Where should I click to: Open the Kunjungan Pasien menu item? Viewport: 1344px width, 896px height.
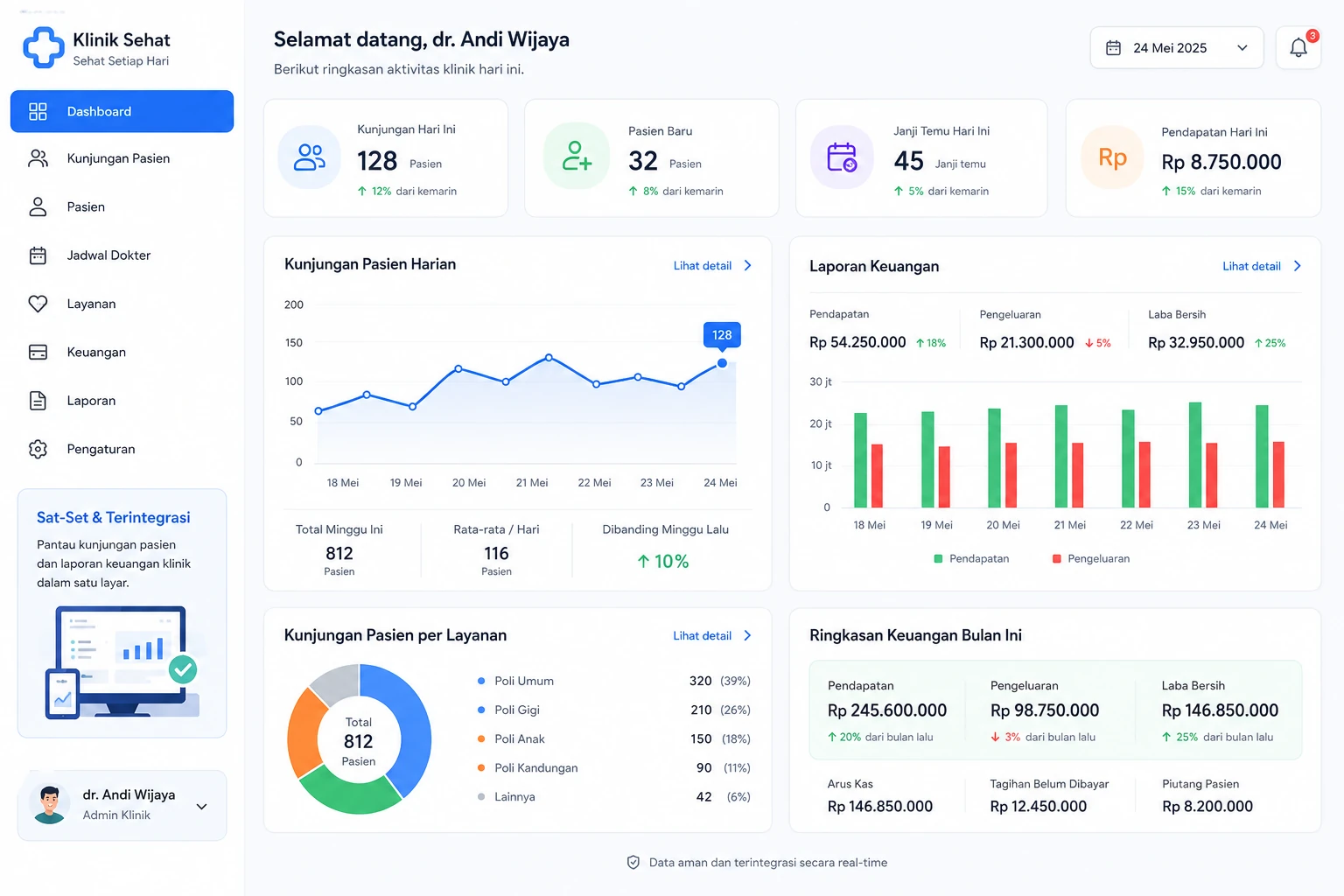(x=122, y=158)
